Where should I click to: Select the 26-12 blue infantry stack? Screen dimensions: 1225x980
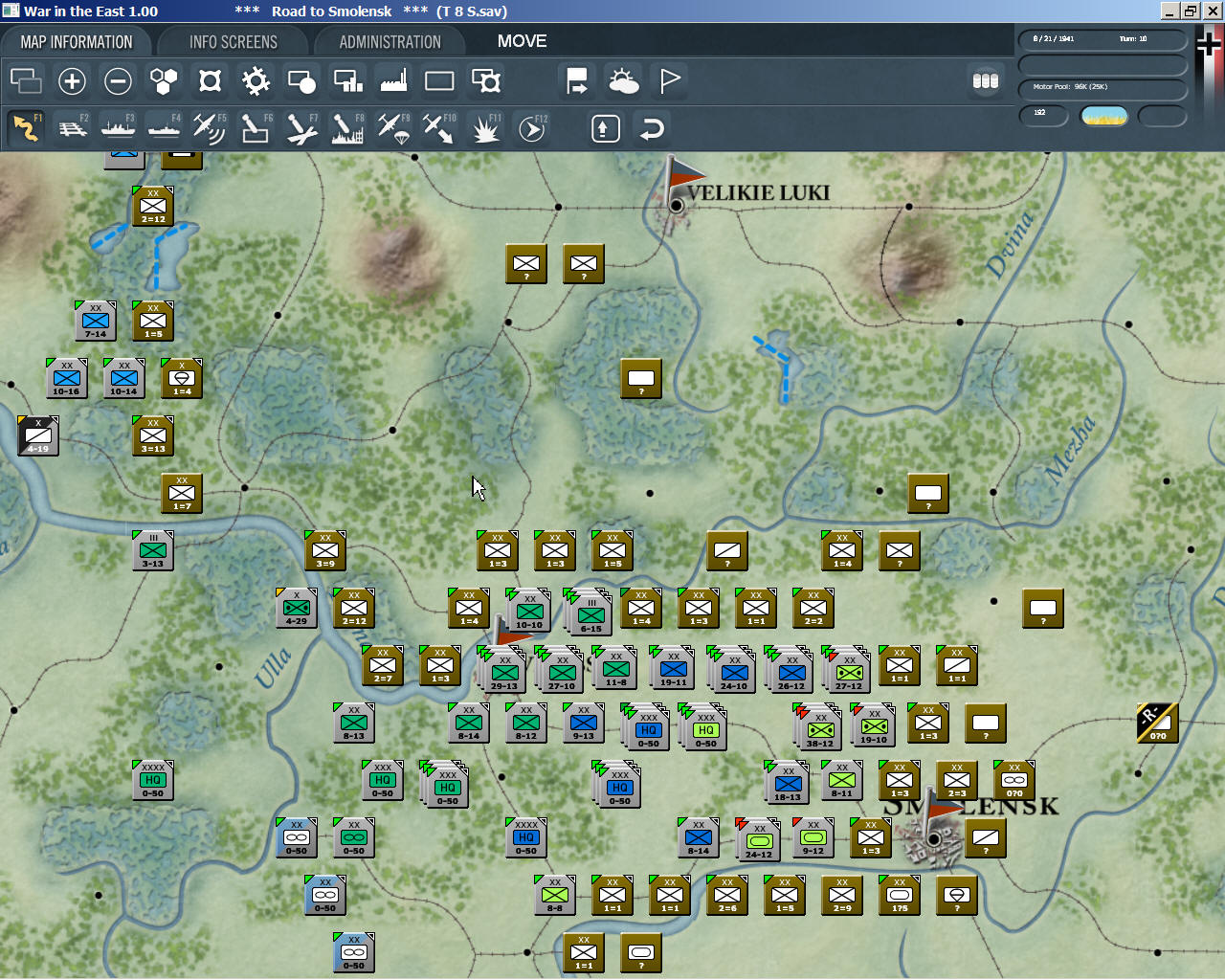pos(790,670)
